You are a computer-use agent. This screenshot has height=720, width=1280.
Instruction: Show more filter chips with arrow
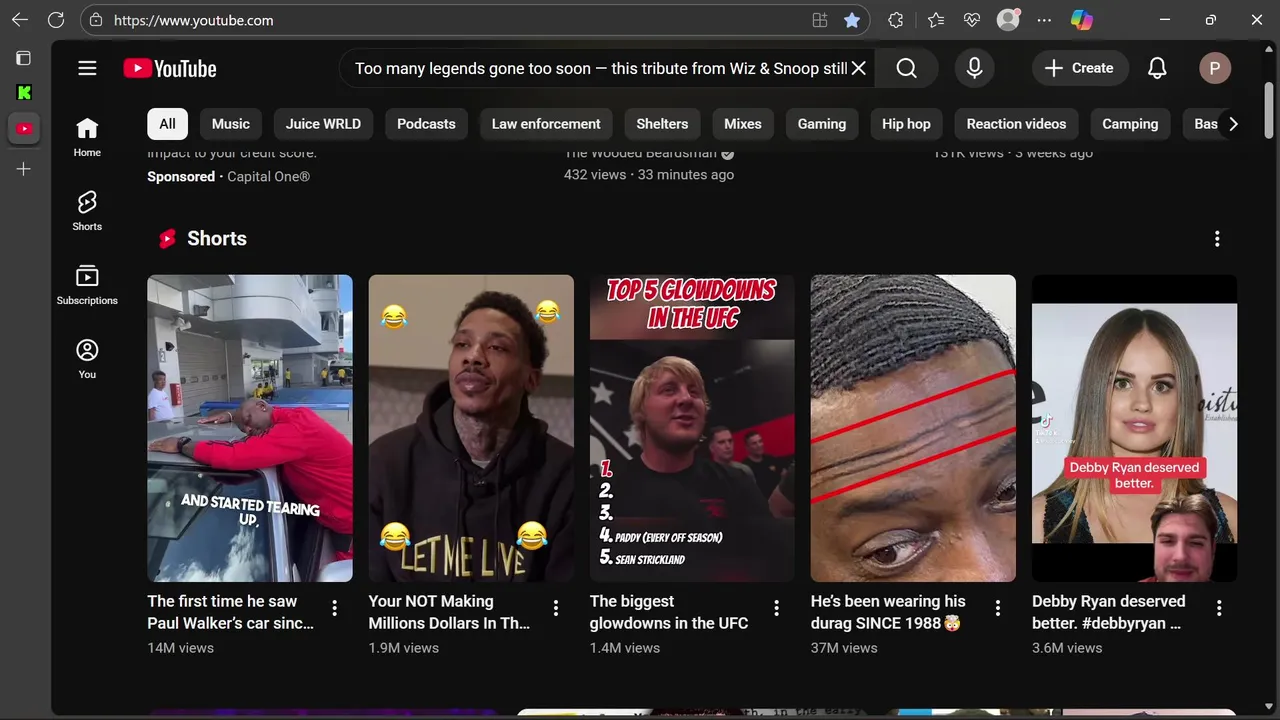1233,124
